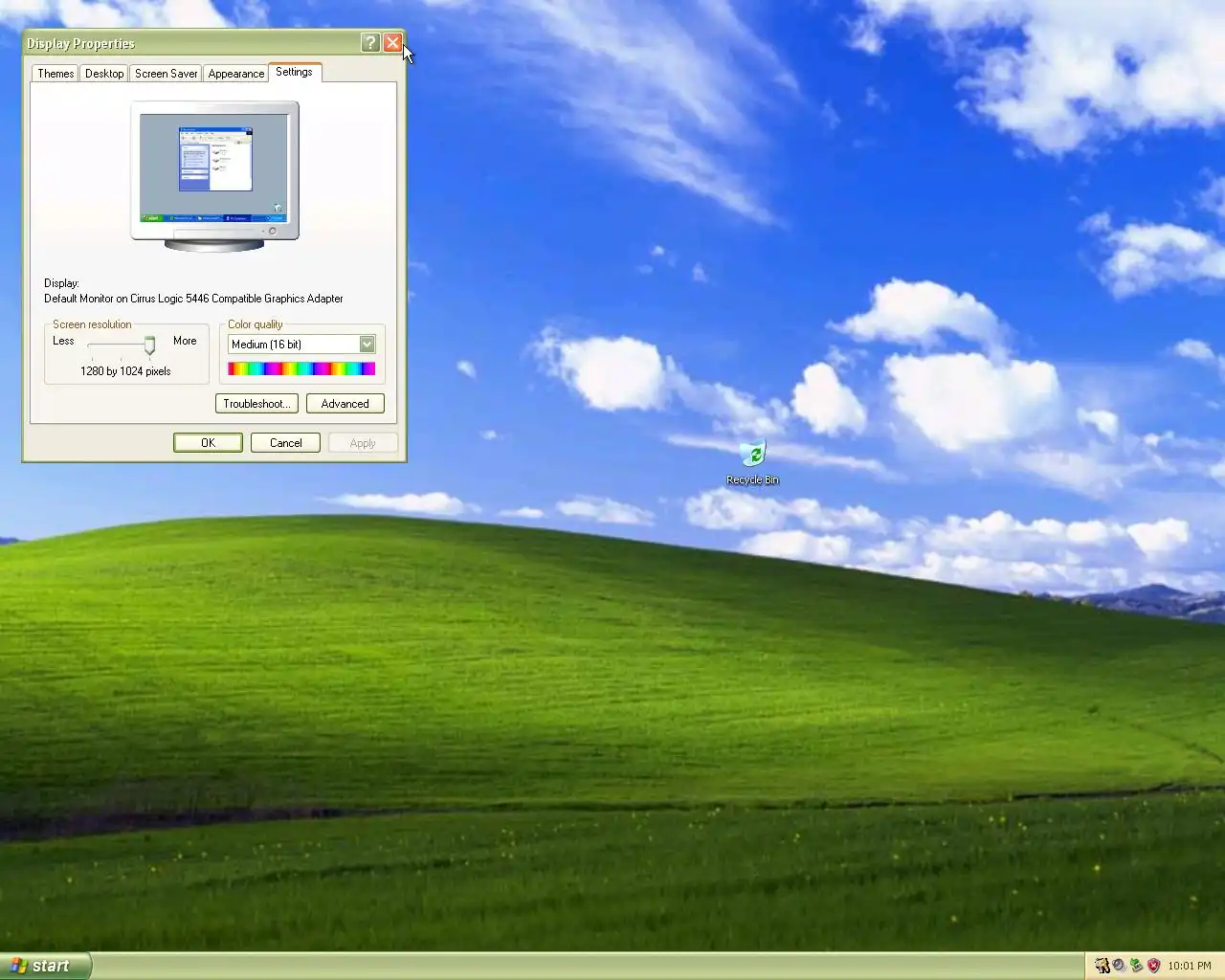The width and height of the screenshot is (1225, 980).
Task: Close the Display Properties dialog
Action: coord(392,43)
